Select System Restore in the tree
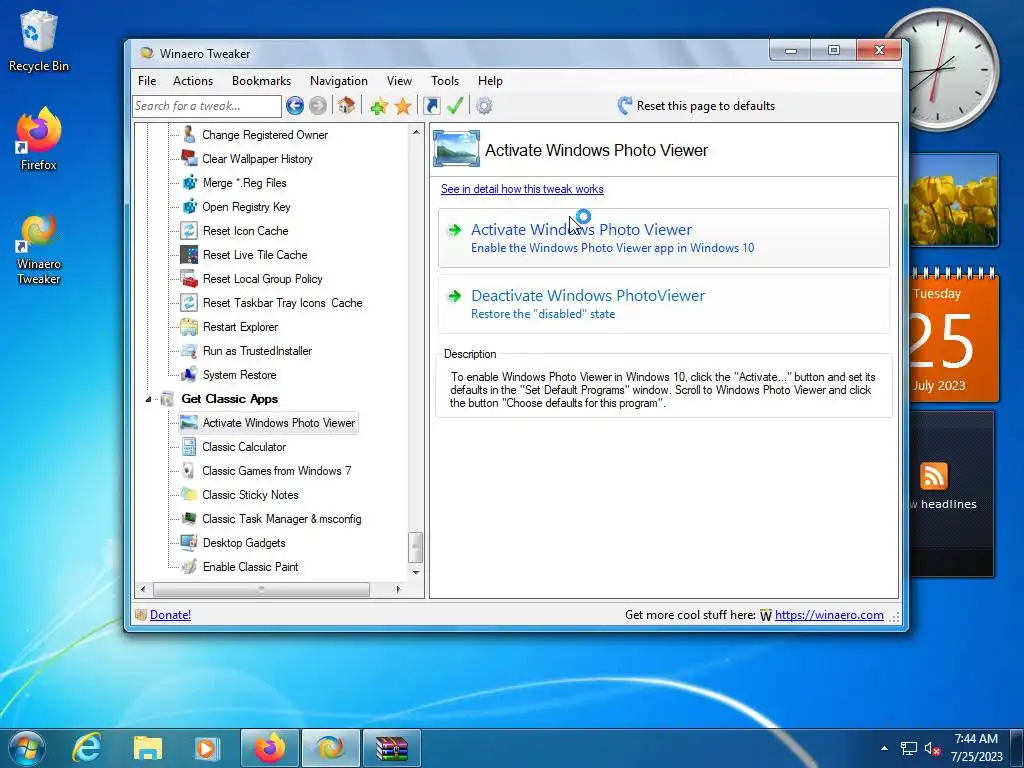1024x768 pixels. [239, 375]
